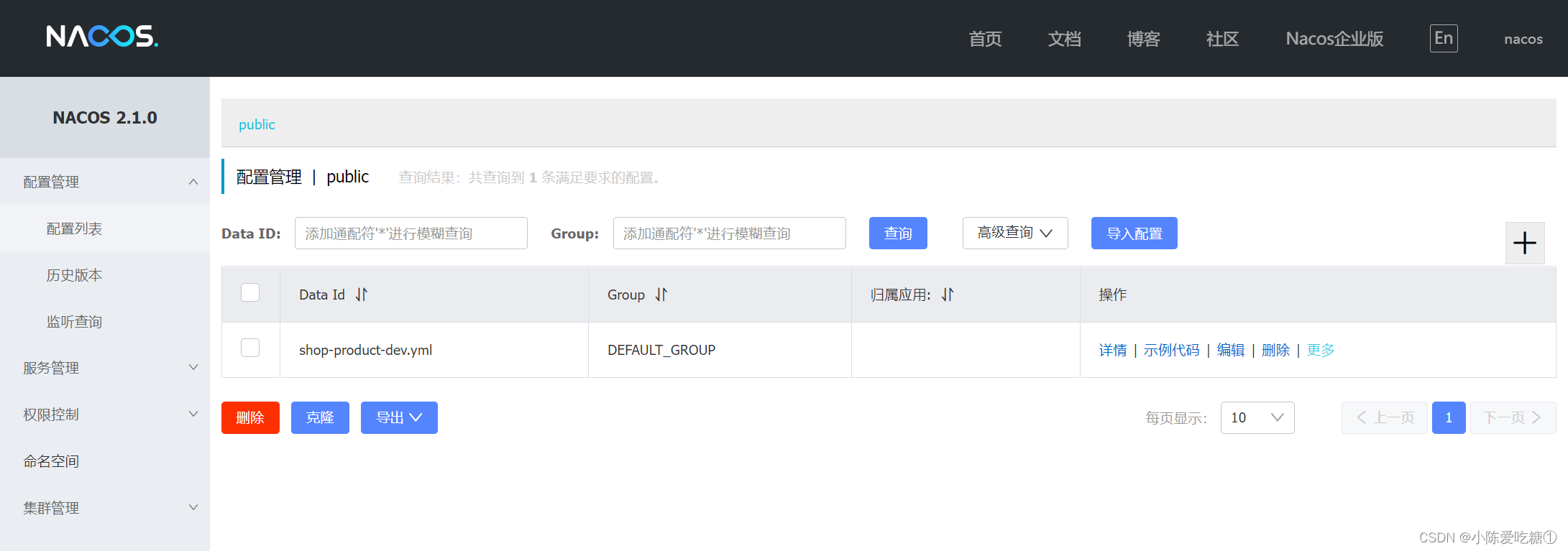Check the box for shop-product-dev.yml row
This screenshot has width=1568, height=551.
tap(250, 348)
